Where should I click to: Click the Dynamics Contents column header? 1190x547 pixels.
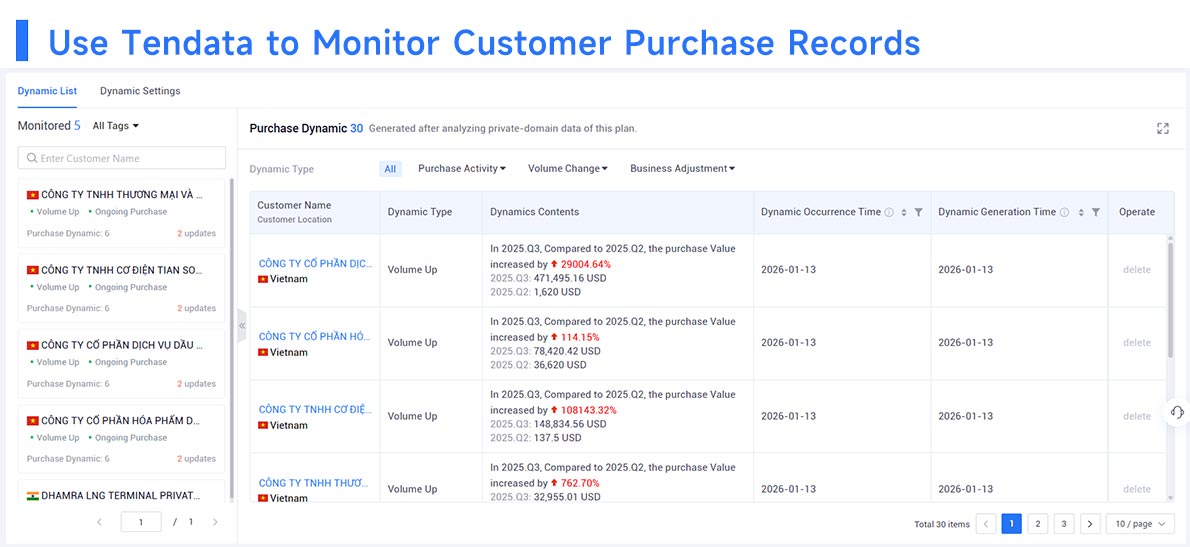coord(534,212)
